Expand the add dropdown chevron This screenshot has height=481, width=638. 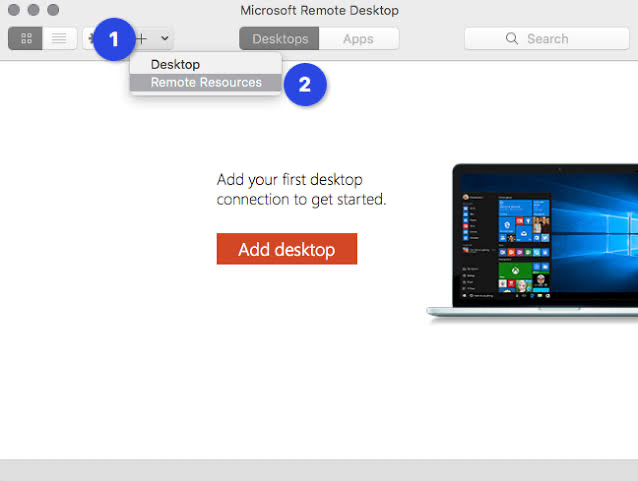pos(164,39)
